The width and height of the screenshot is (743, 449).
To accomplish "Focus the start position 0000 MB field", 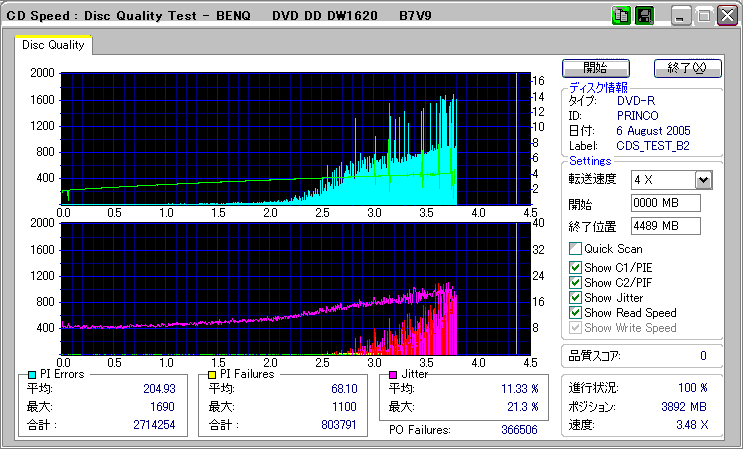I will coord(666,203).
